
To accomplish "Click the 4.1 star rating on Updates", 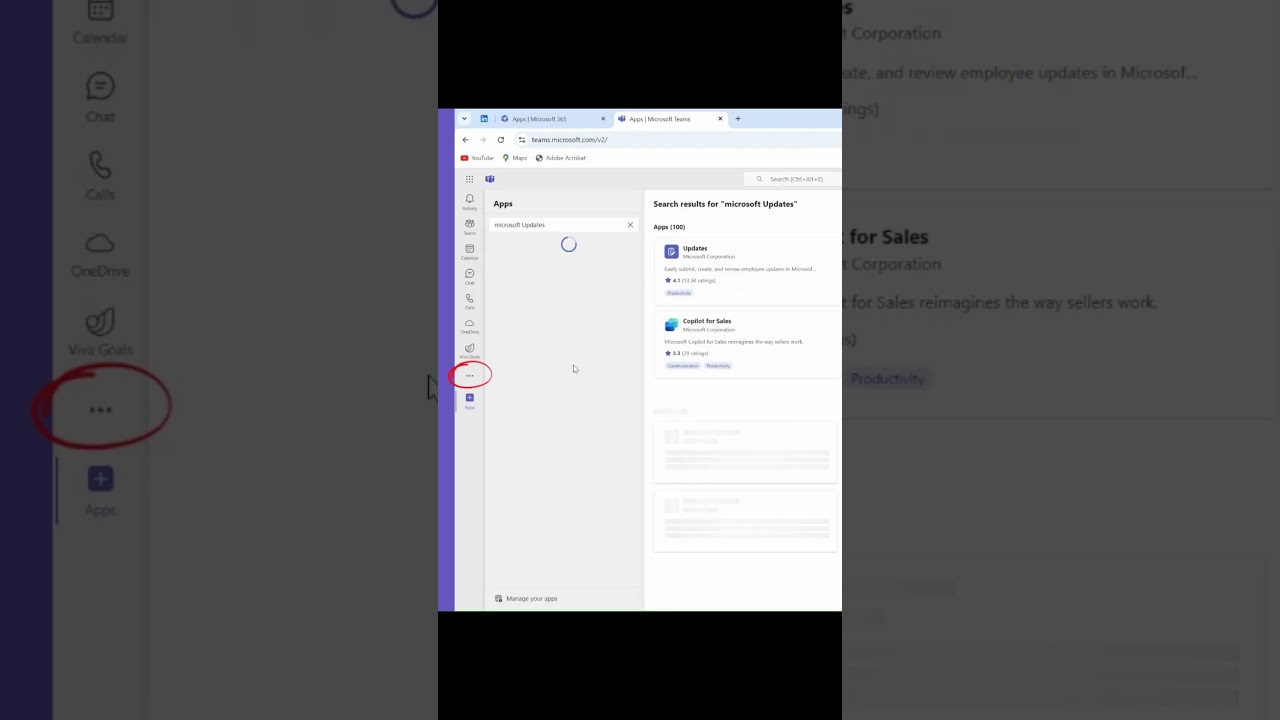I will pos(690,281).
